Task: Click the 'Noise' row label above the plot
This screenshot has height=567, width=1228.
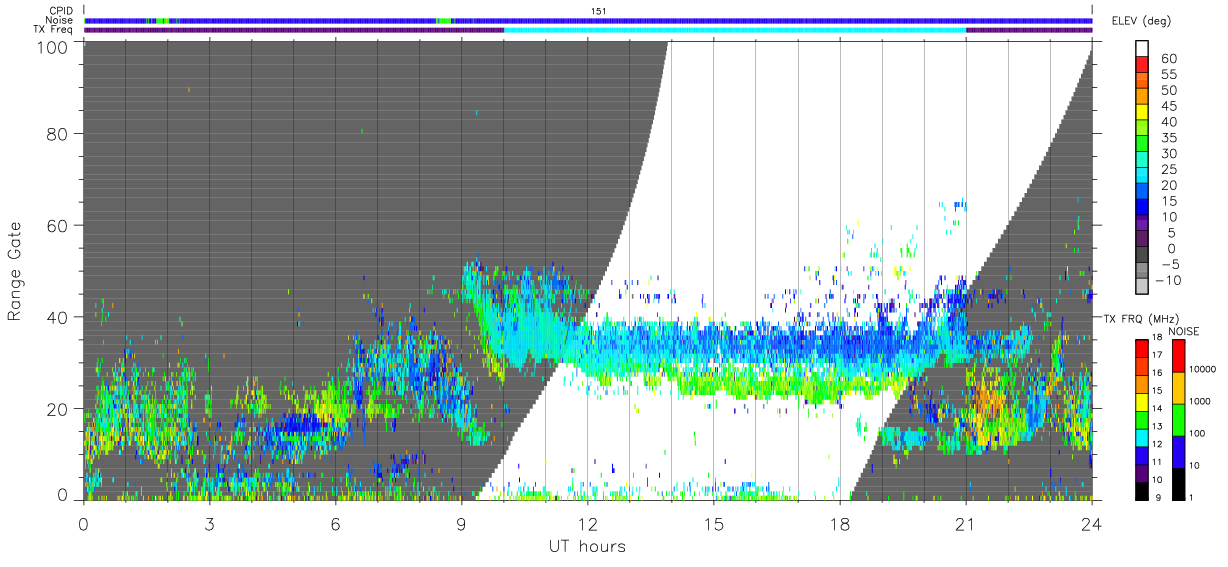Action: click(59, 20)
